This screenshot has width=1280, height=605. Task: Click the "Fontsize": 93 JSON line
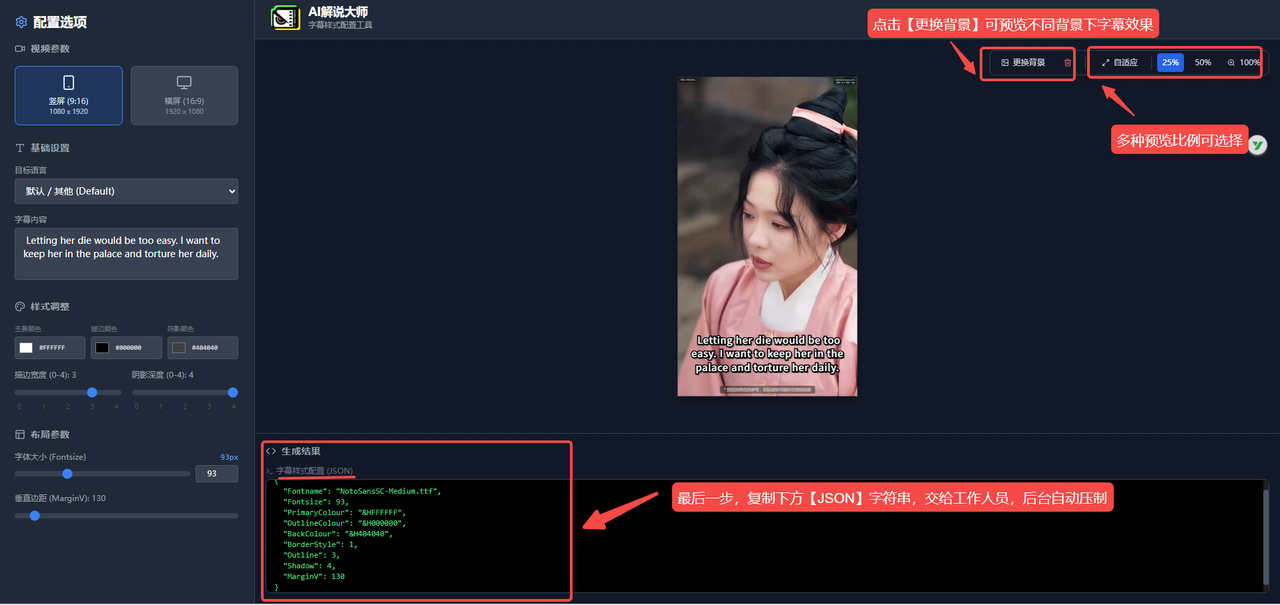pos(316,503)
